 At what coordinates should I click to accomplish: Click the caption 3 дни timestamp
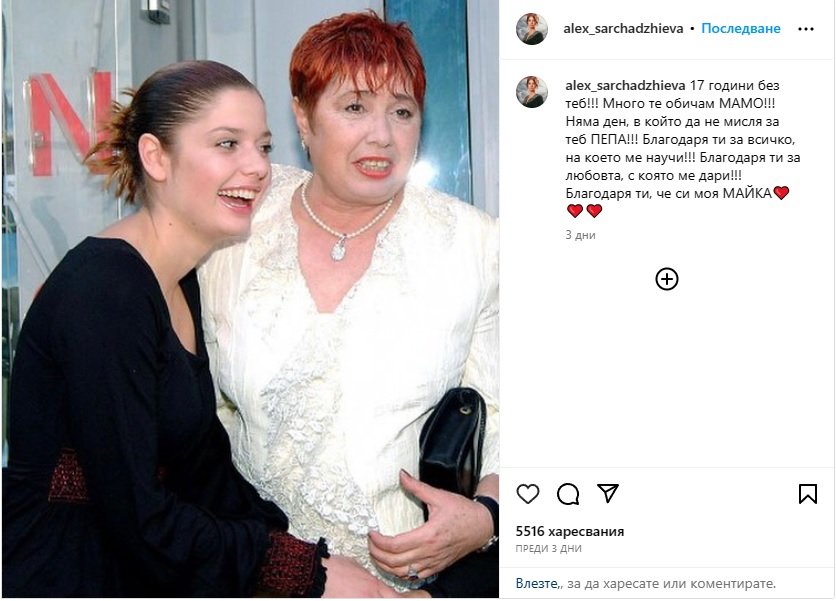[580, 235]
